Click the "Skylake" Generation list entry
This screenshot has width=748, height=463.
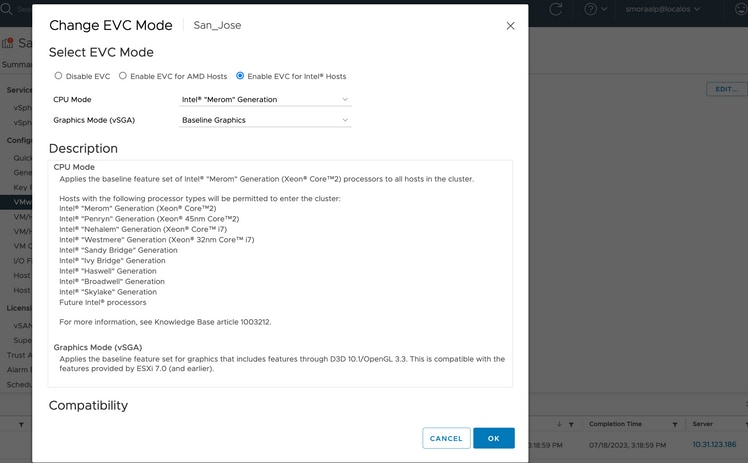[108, 292]
